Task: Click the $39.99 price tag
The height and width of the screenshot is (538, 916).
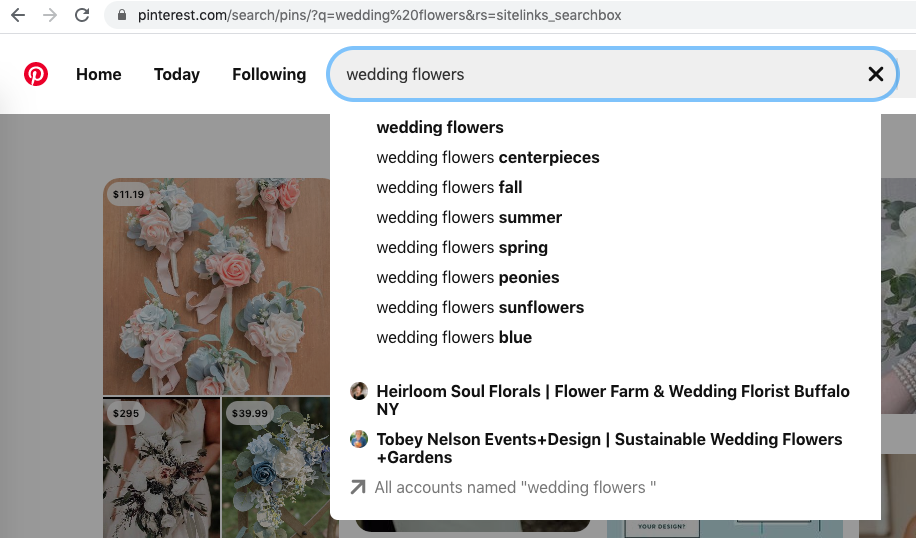Action: click(x=249, y=413)
